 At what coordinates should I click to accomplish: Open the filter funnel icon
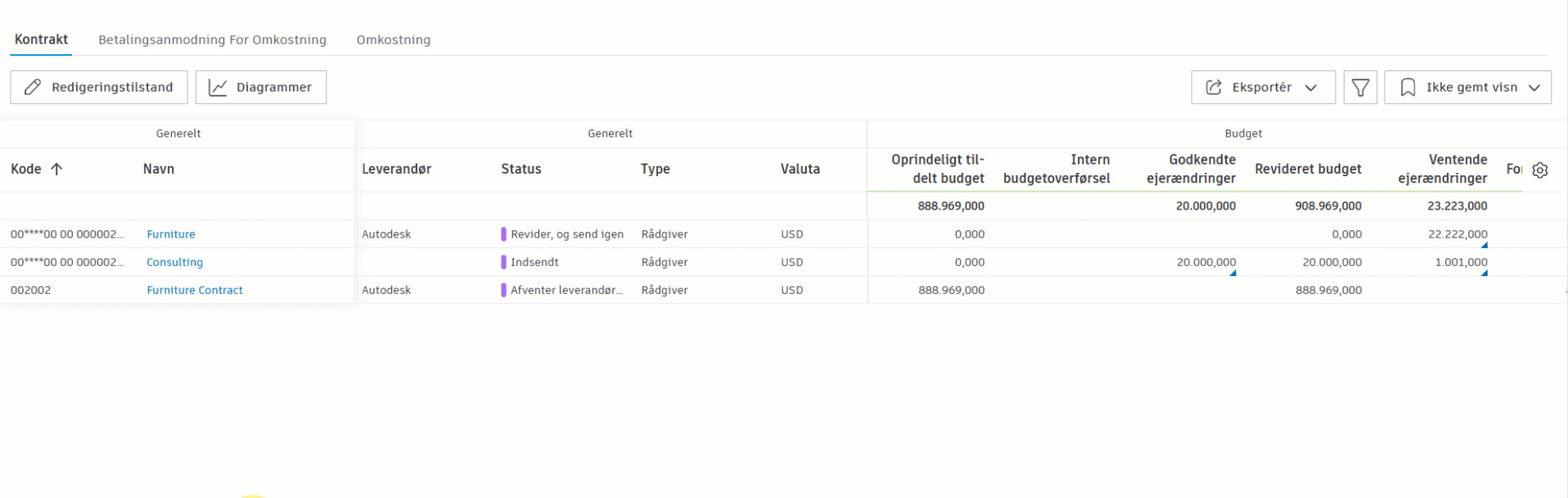[1360, 88]
